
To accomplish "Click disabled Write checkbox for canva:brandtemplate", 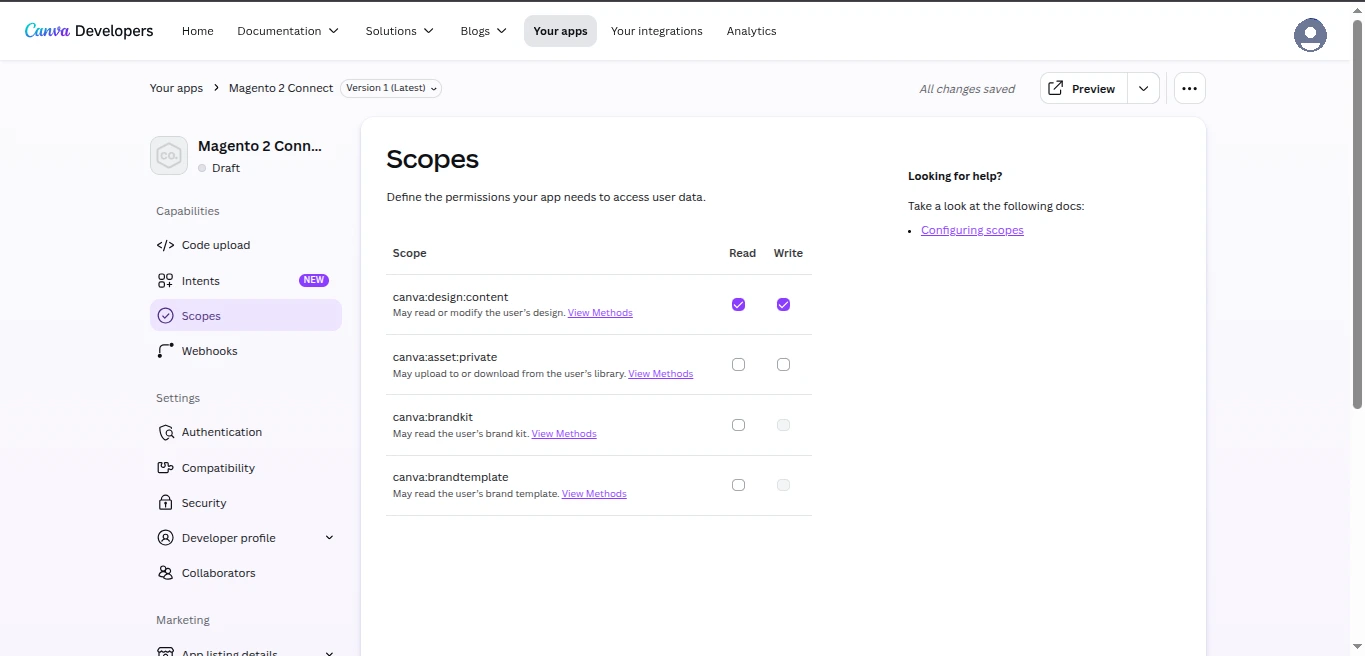I will (783, 485).
